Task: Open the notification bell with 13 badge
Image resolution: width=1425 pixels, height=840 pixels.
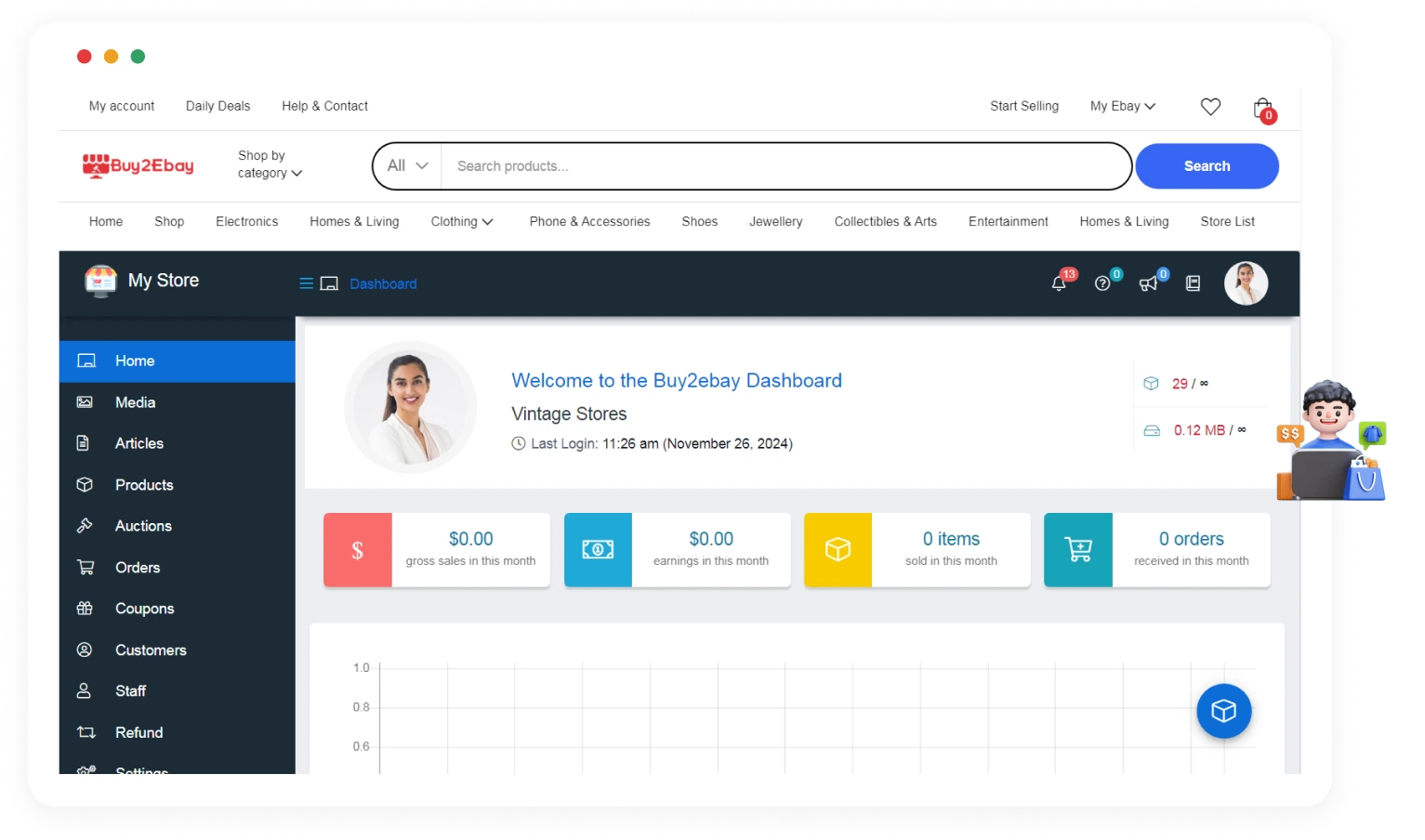Action: tap(1059, 283)
